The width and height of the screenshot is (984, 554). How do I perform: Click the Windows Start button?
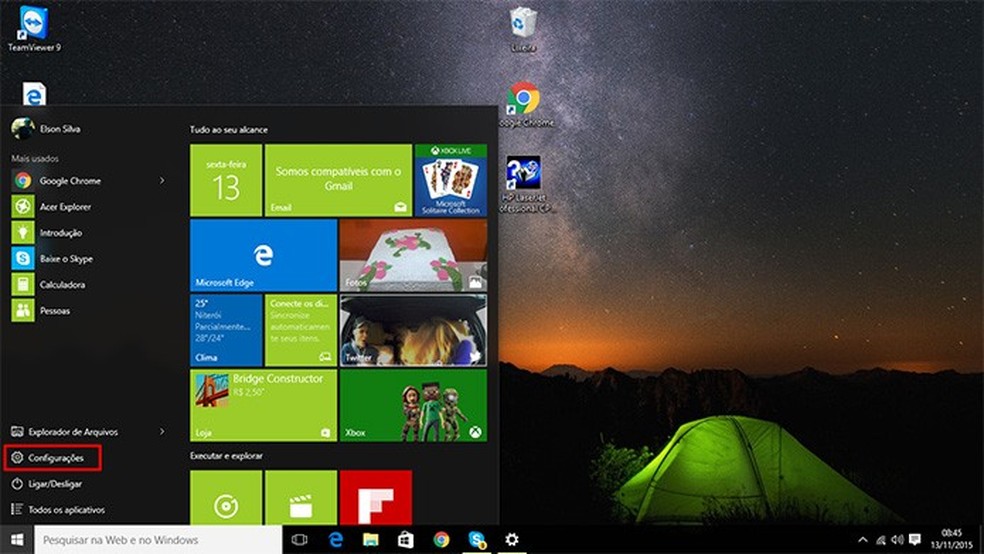[17, 540]
